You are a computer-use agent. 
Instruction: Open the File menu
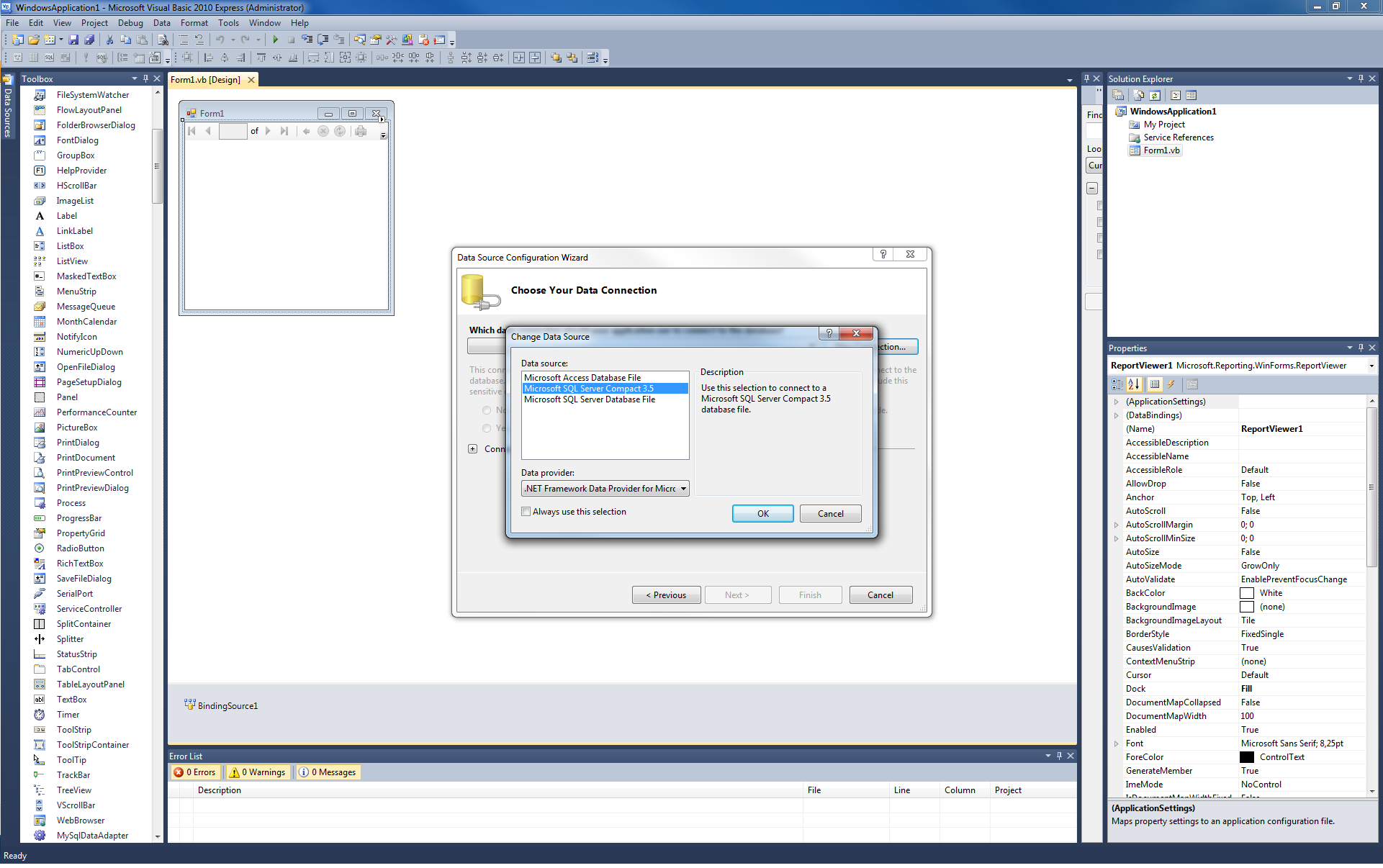[12, 23]
